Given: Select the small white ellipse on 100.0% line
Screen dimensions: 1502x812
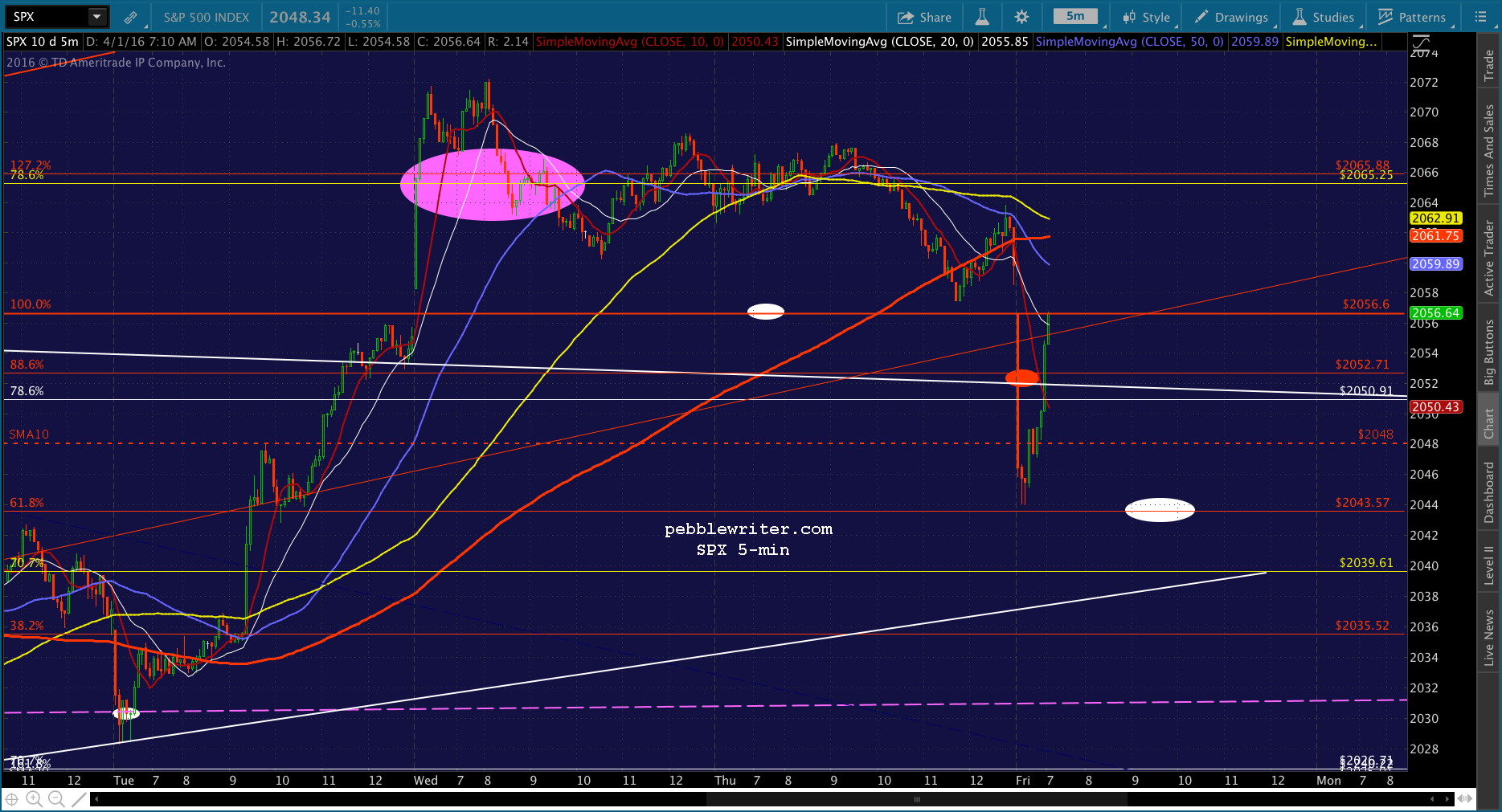Looking at the screenshot, I should [766, 312].
